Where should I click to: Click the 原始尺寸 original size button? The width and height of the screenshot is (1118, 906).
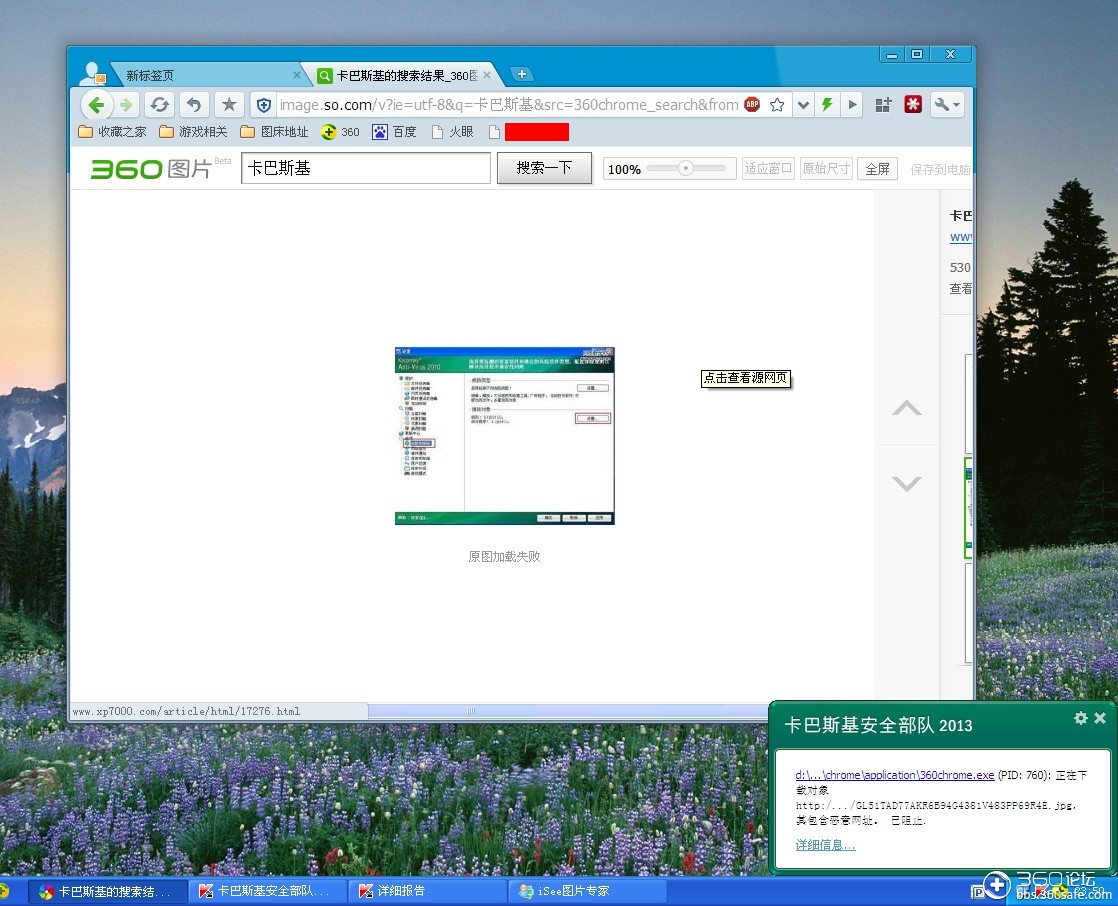[x=826, y=169]
